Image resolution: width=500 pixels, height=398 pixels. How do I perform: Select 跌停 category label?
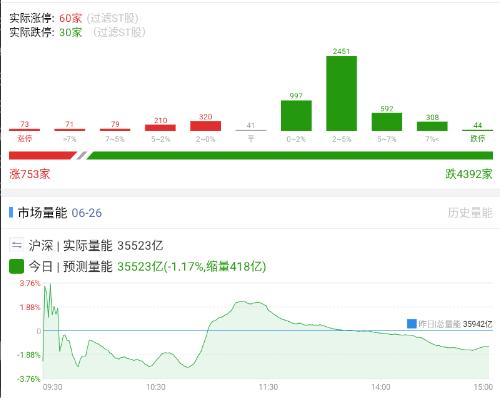pos(477,139)
